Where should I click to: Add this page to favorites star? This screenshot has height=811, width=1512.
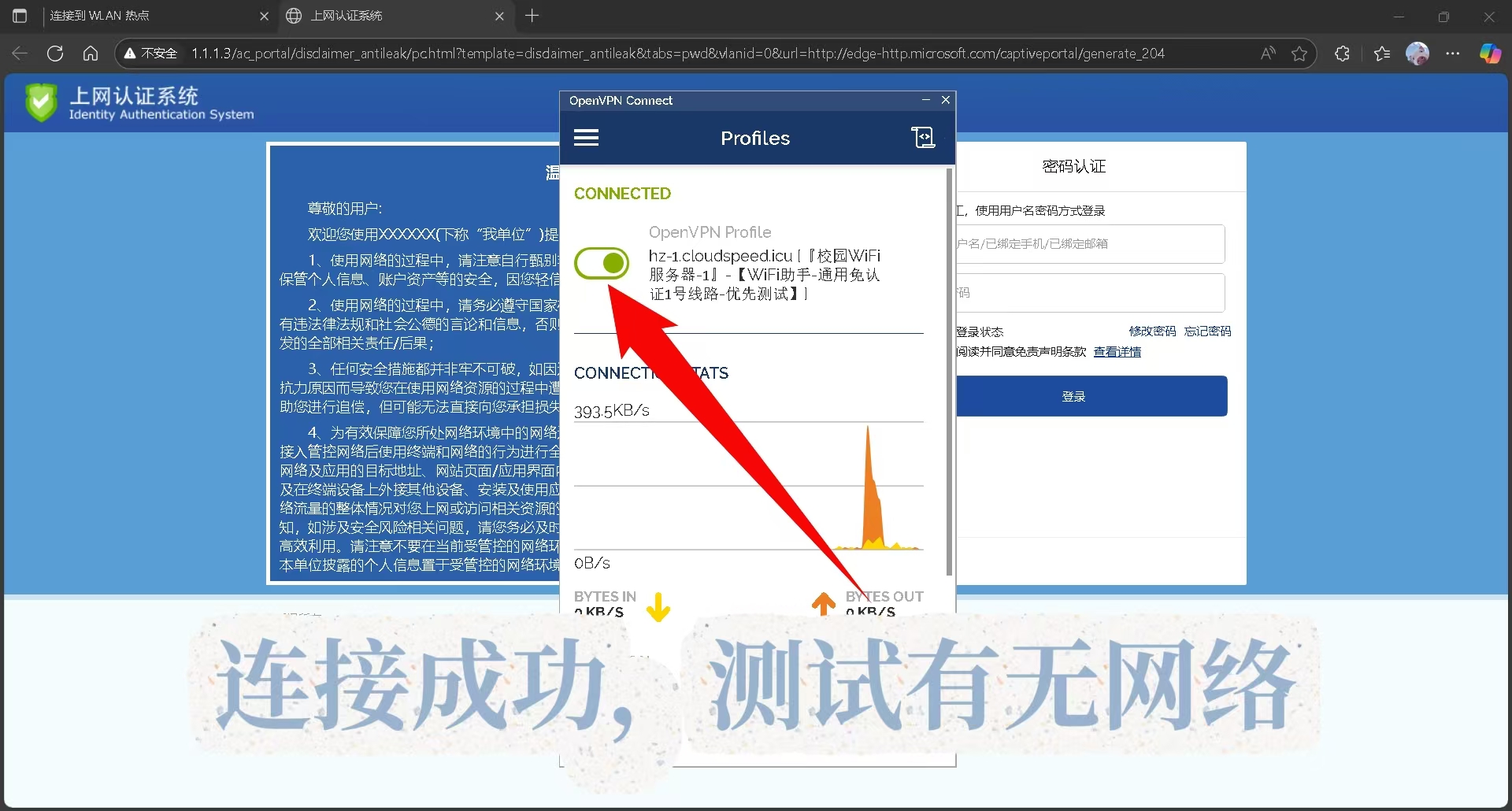point(1299,54)
